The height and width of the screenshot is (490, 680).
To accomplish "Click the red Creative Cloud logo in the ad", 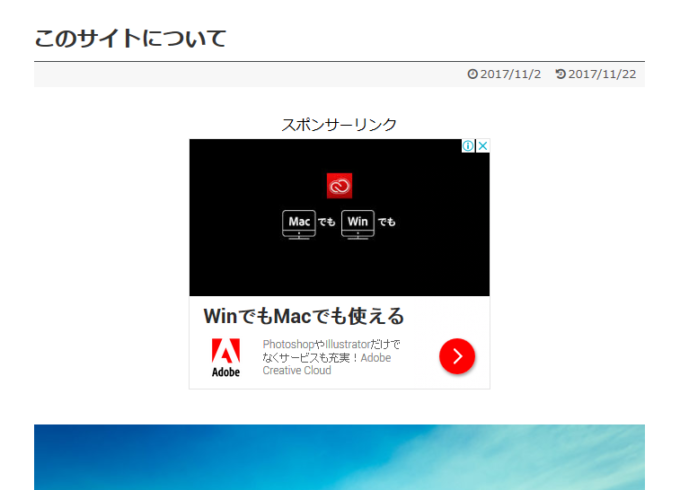I will click(x=340, y=186).
